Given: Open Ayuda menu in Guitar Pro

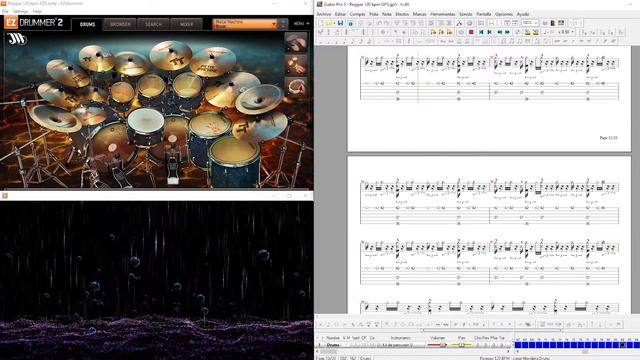Looking at the screenshot, I should (522, 14).
